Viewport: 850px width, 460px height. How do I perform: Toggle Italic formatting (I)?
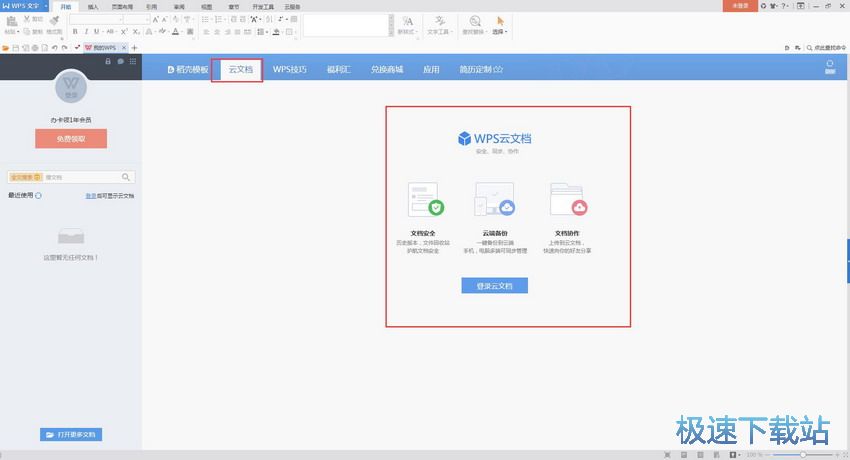tap(86, 32)
